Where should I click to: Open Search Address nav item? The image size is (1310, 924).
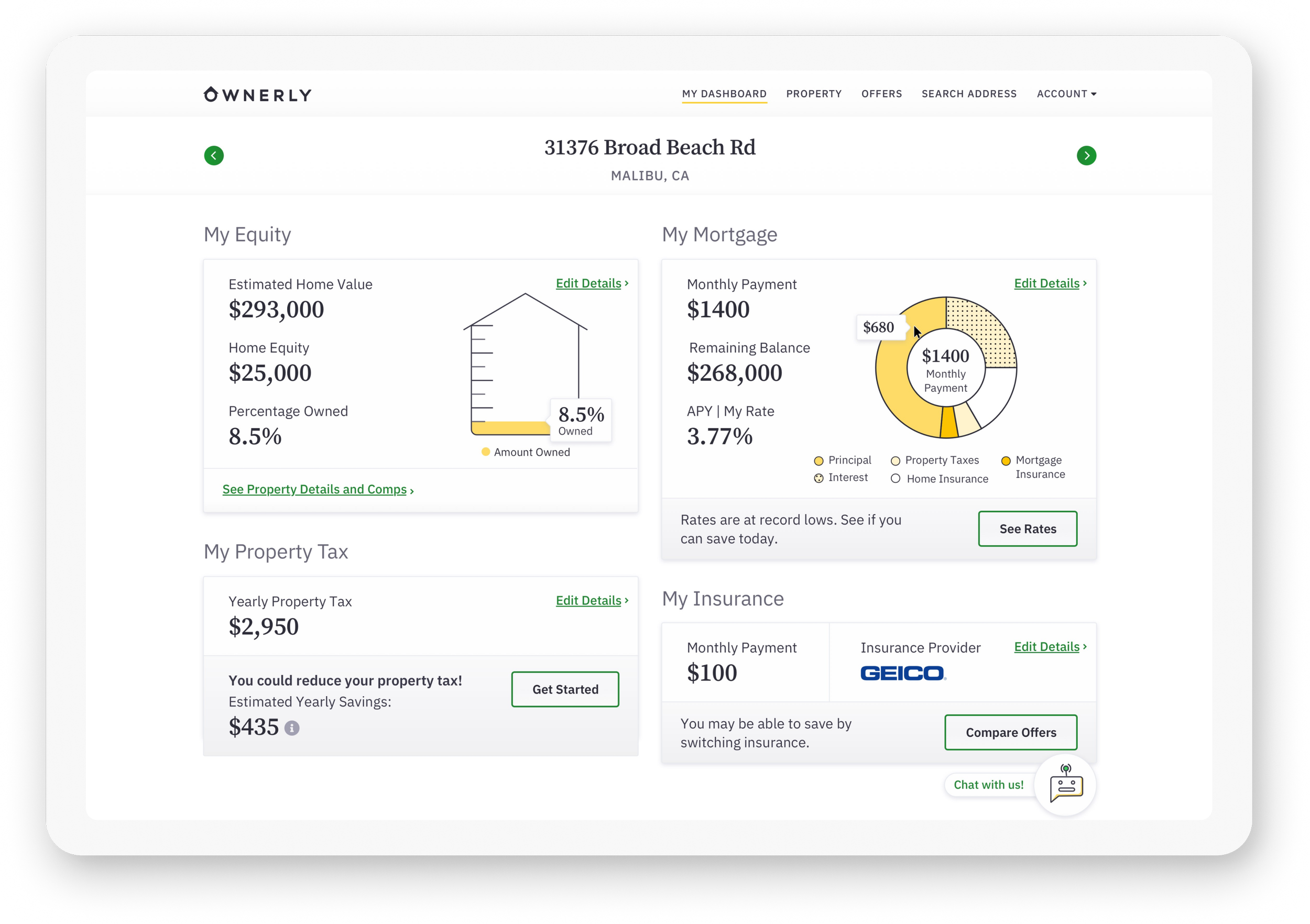click(969, 94)
